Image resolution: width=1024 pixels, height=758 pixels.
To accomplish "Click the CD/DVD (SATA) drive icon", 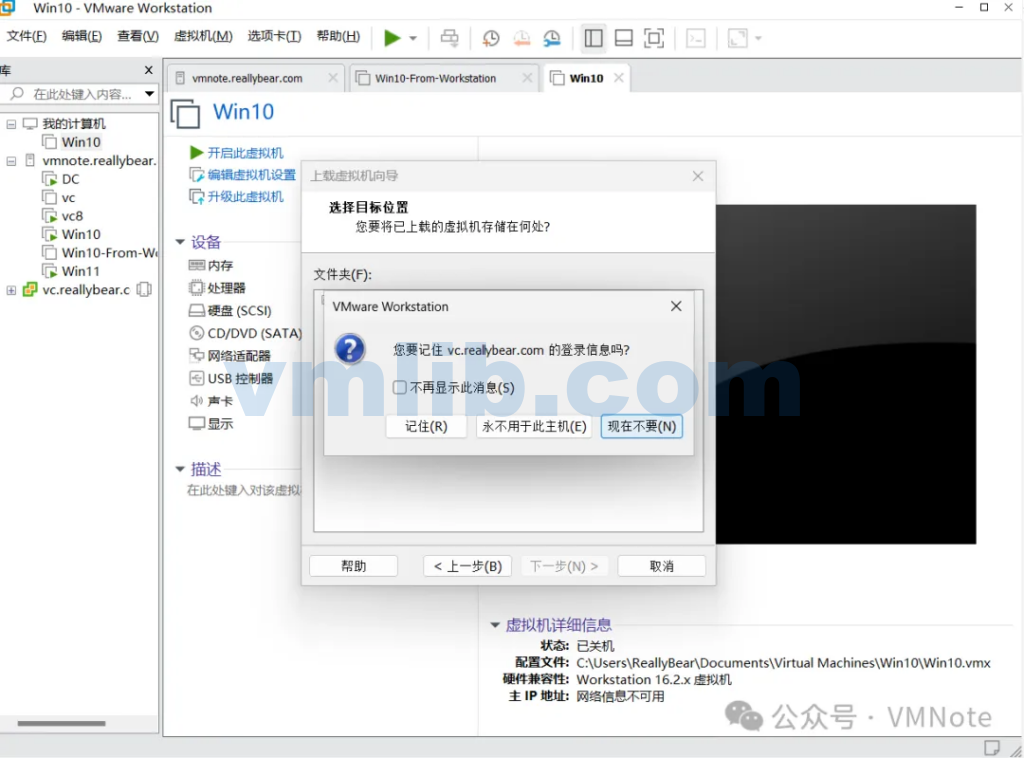I will (x=197, y=333).
